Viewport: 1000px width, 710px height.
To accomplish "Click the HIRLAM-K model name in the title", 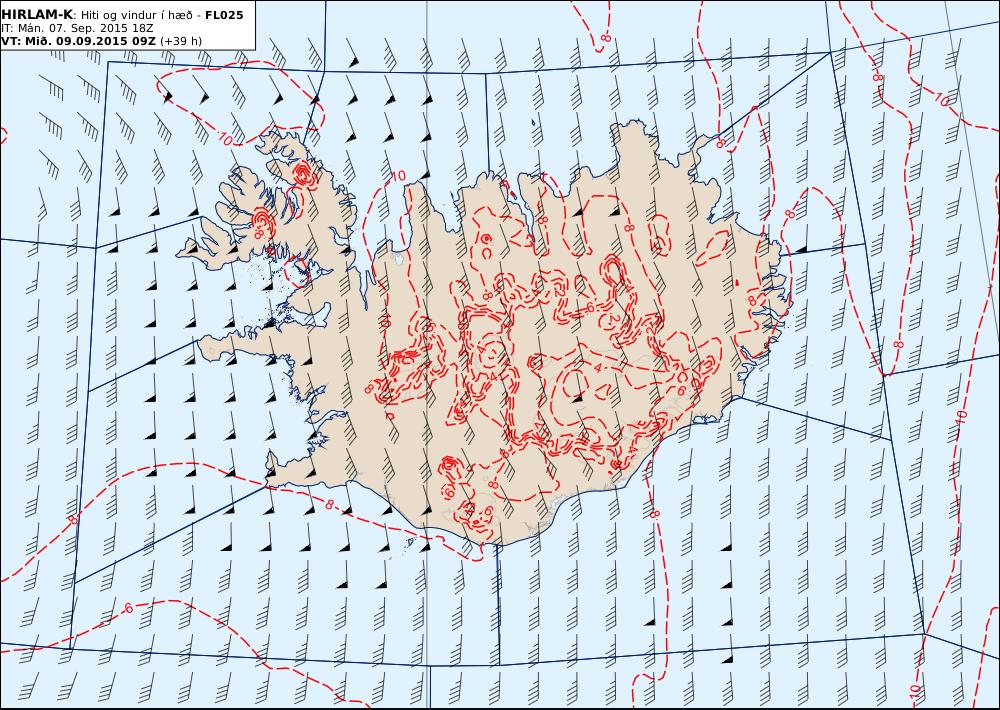I will tap(38, 15).
